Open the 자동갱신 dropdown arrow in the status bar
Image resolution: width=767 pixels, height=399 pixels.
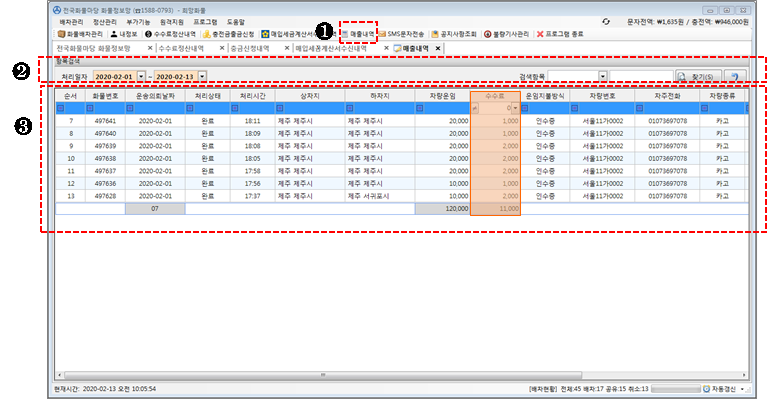tap(742, 389)
